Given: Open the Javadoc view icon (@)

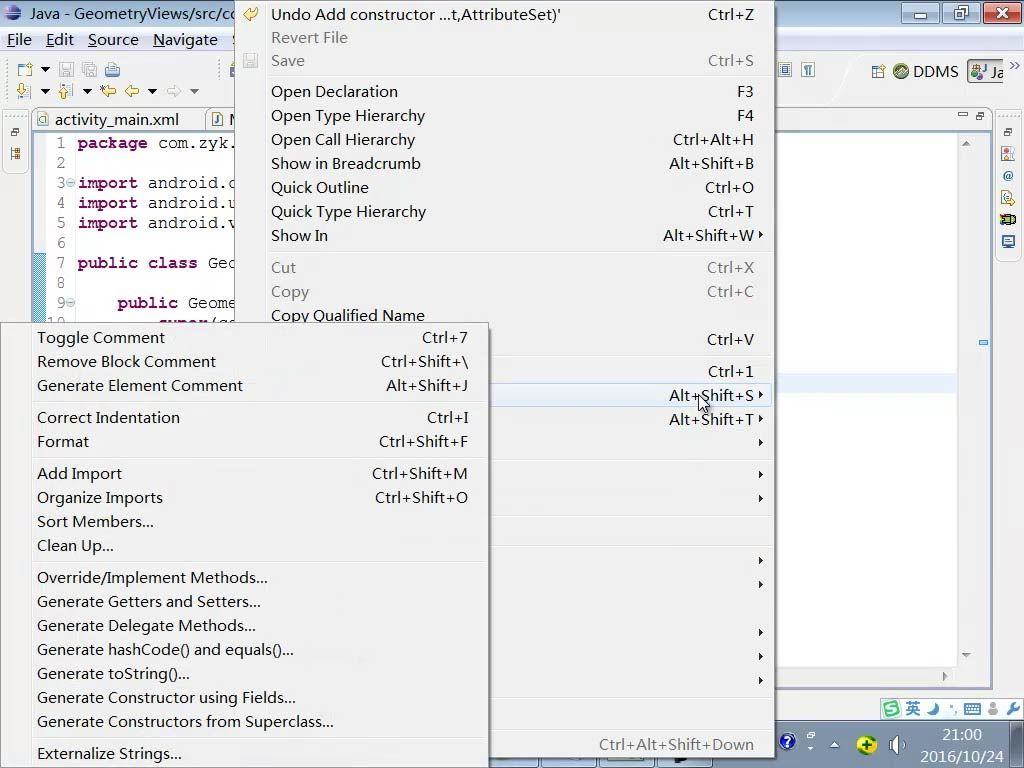Looking at the screenshot, I should 1008,176.
